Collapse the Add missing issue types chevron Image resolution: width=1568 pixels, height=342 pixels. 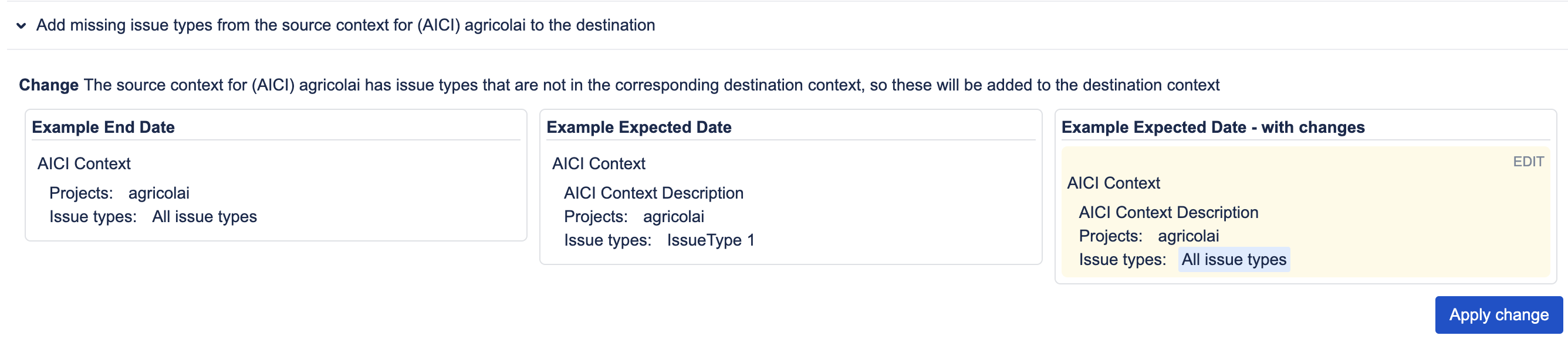[21, 26]
